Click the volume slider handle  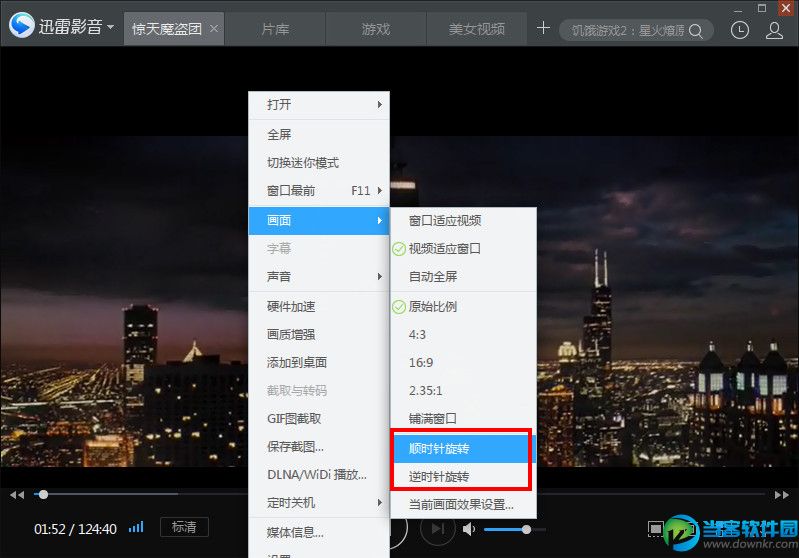pyautogui.click(x=526, y=529)
